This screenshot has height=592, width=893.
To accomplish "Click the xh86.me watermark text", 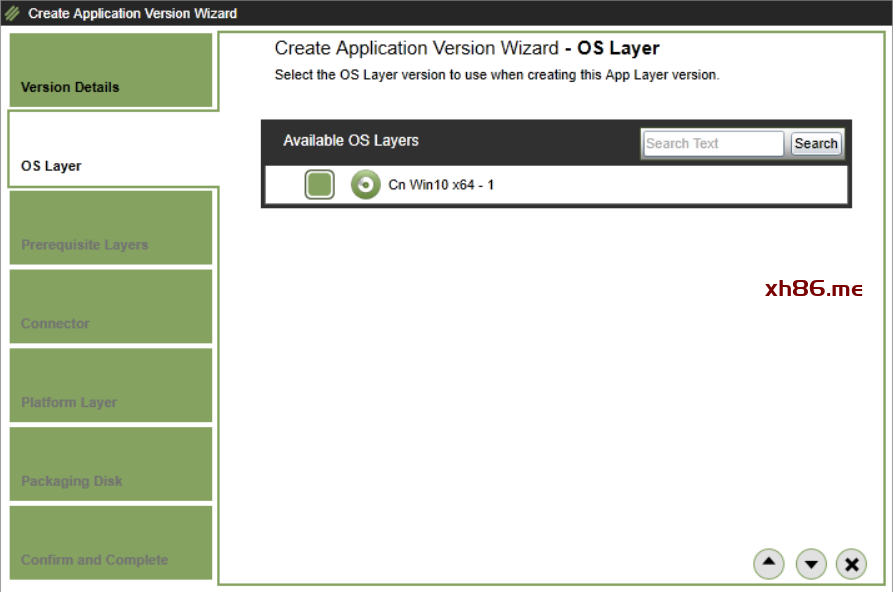I will click(813, 289).
